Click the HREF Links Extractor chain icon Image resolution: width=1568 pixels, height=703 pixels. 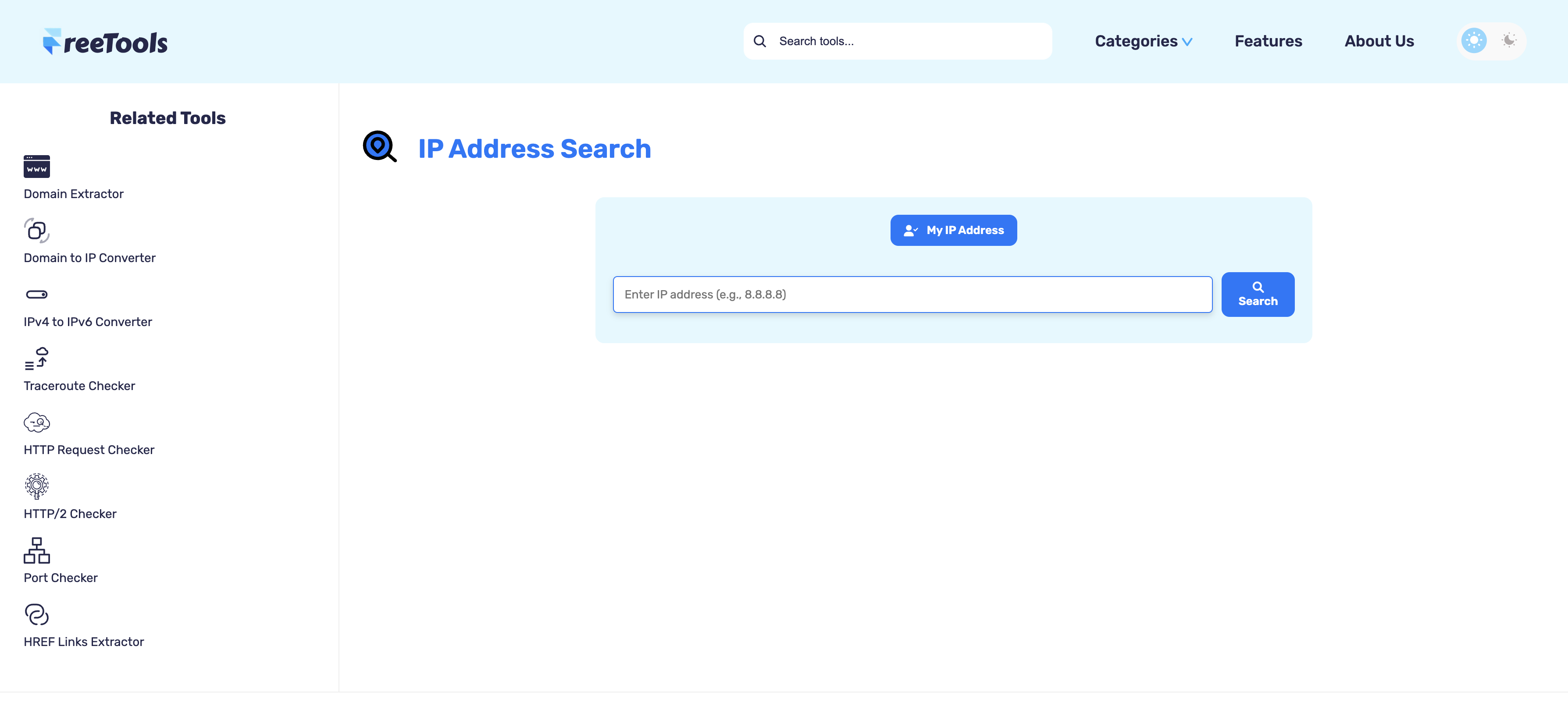pos(36,614)
